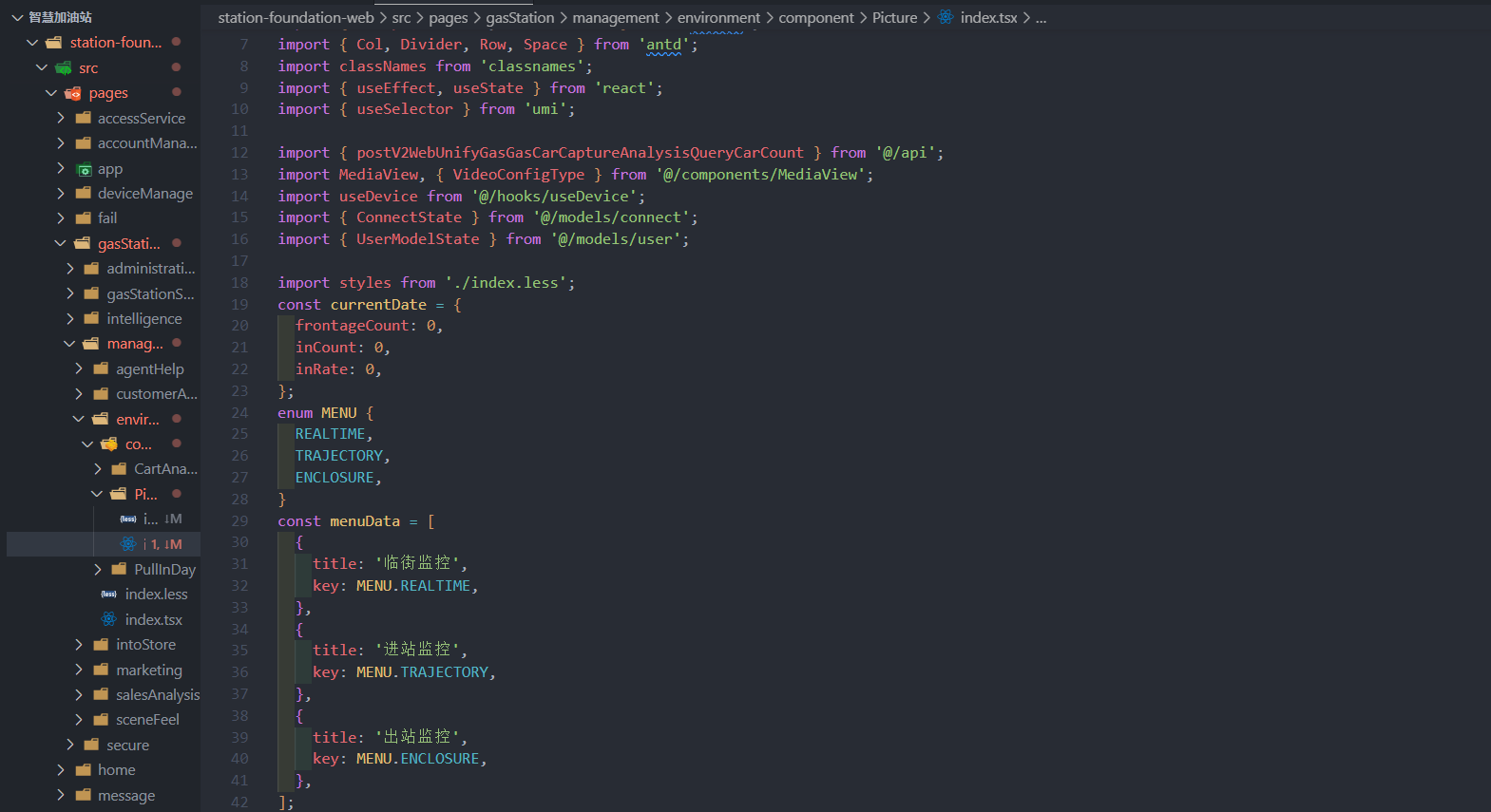Expand the marketing folder chevron
1491x812 pixels.
pos(79,670)
